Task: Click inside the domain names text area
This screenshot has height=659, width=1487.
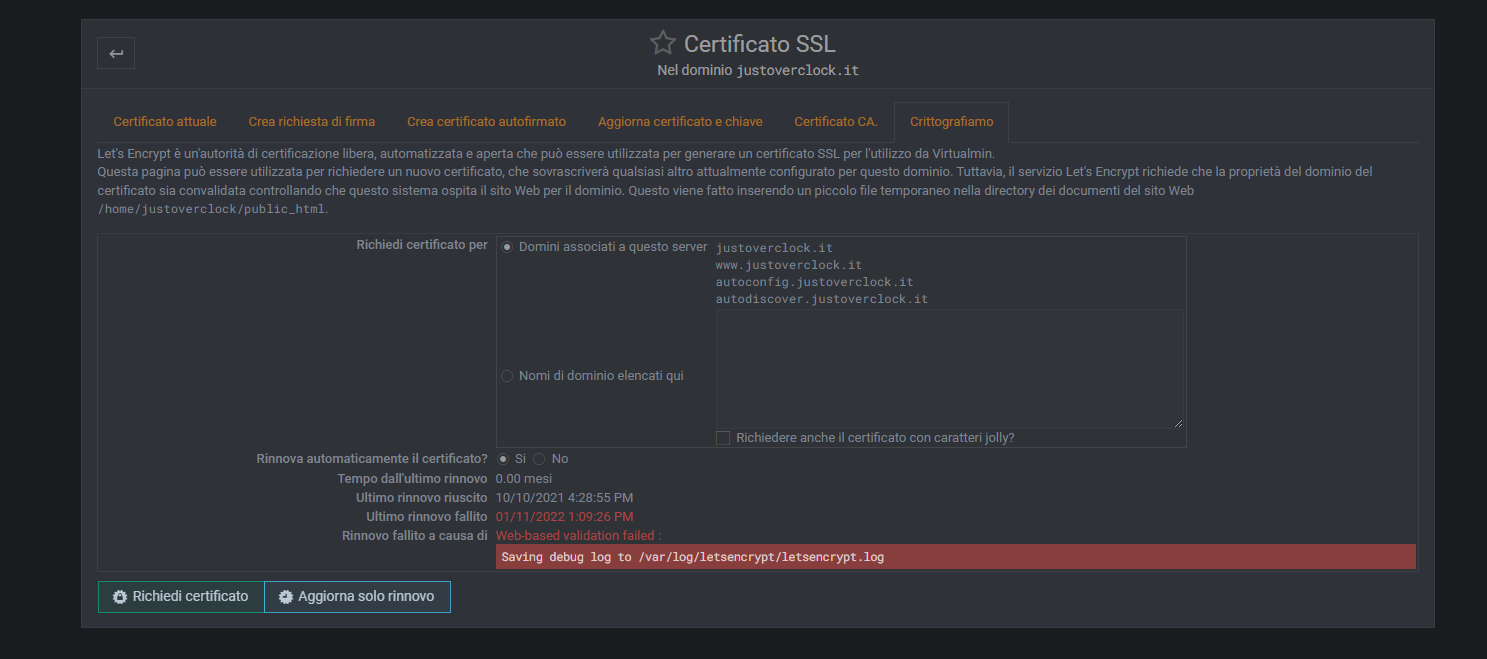Action: pos(949,369)
